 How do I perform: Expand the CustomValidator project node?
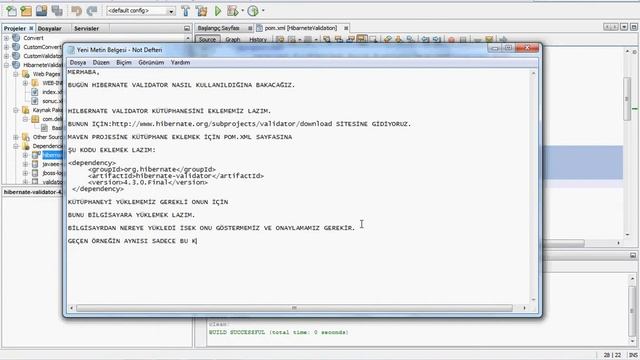coord(6,56)
